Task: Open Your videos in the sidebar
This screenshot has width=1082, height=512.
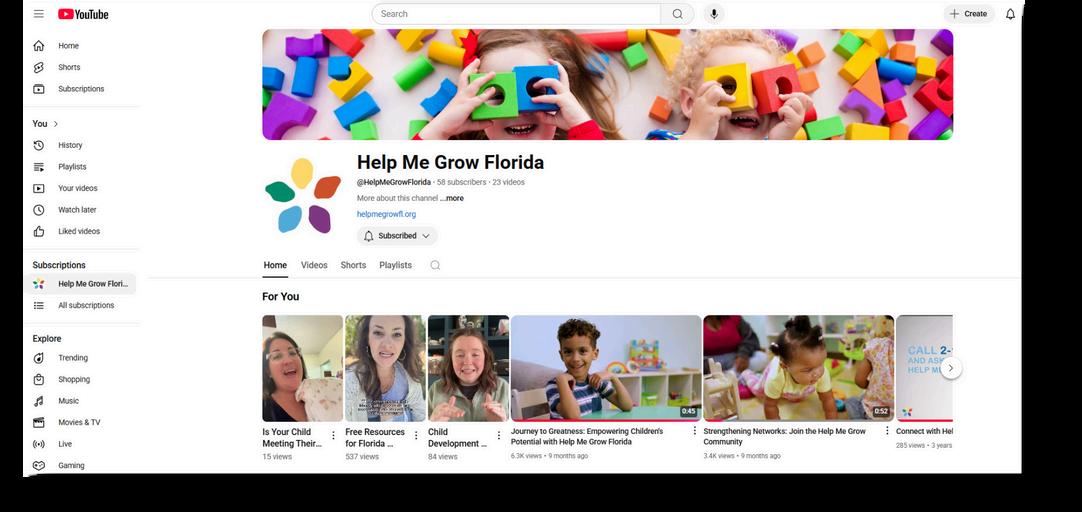Action: point(81,188)
